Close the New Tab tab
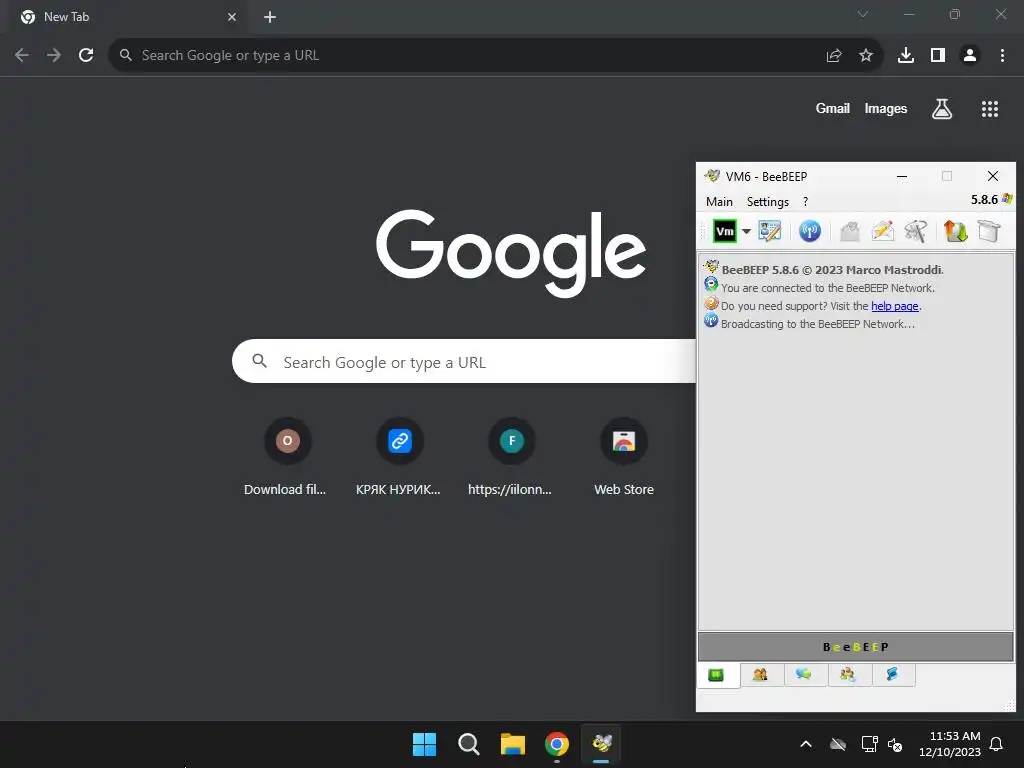Viewport: 1024px width, 768px height. click(232, 17)
